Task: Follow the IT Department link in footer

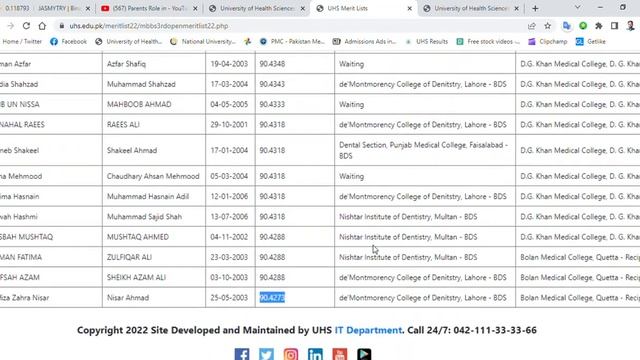Action: pyautogui.click(x=368, y=330)
